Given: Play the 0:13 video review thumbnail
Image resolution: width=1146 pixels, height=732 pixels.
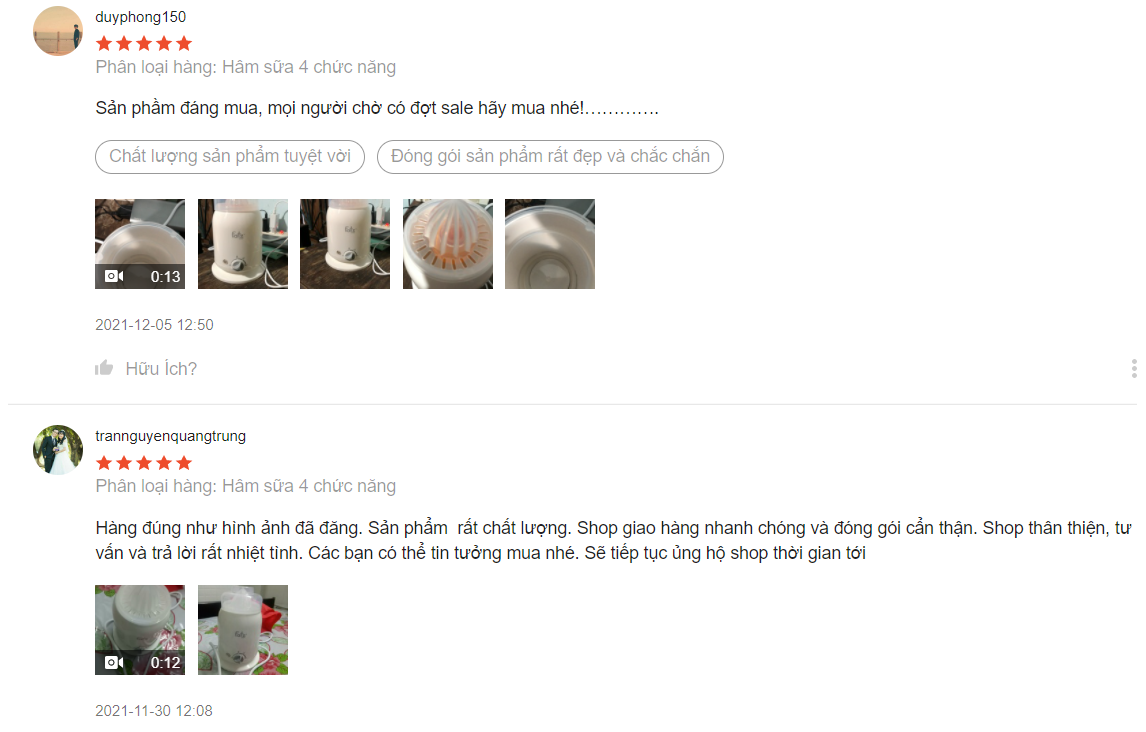Looking at the screenshot, I should tap(140, 244).
